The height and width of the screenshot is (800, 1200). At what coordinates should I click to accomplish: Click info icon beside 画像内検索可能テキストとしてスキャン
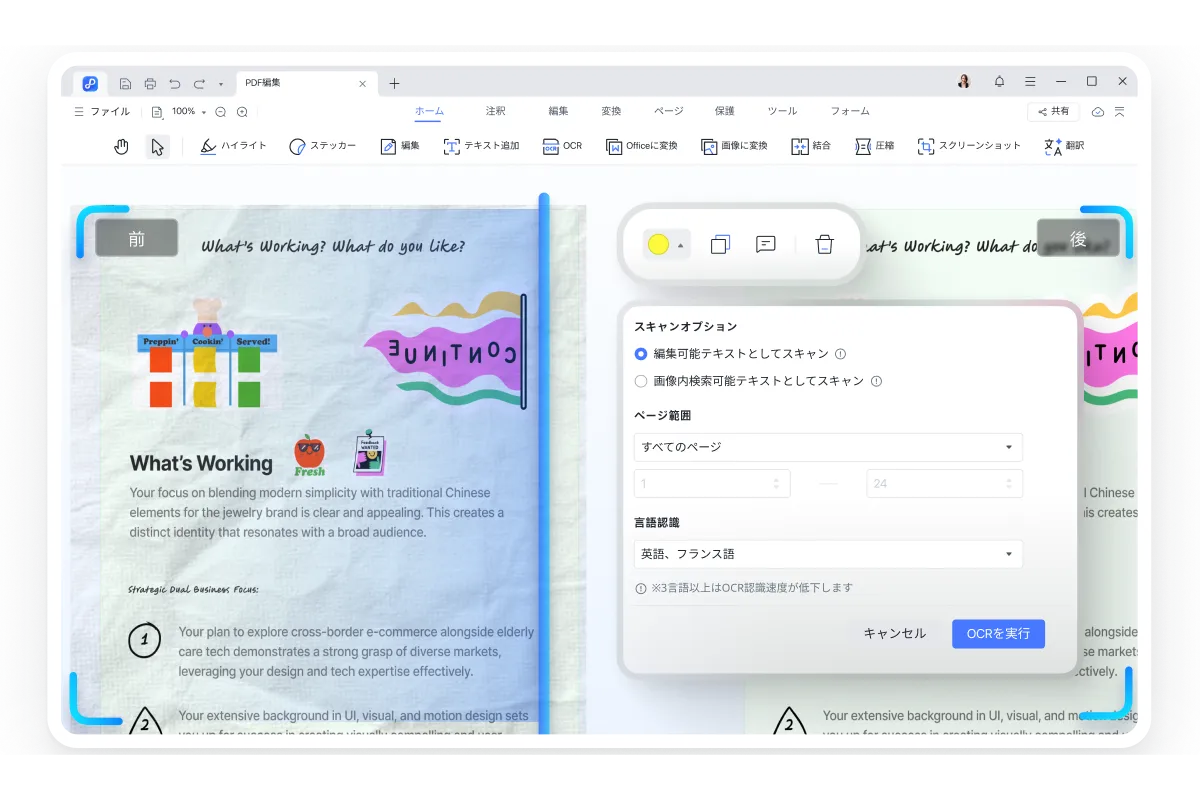pyautogui.click(x=876, y=381)
